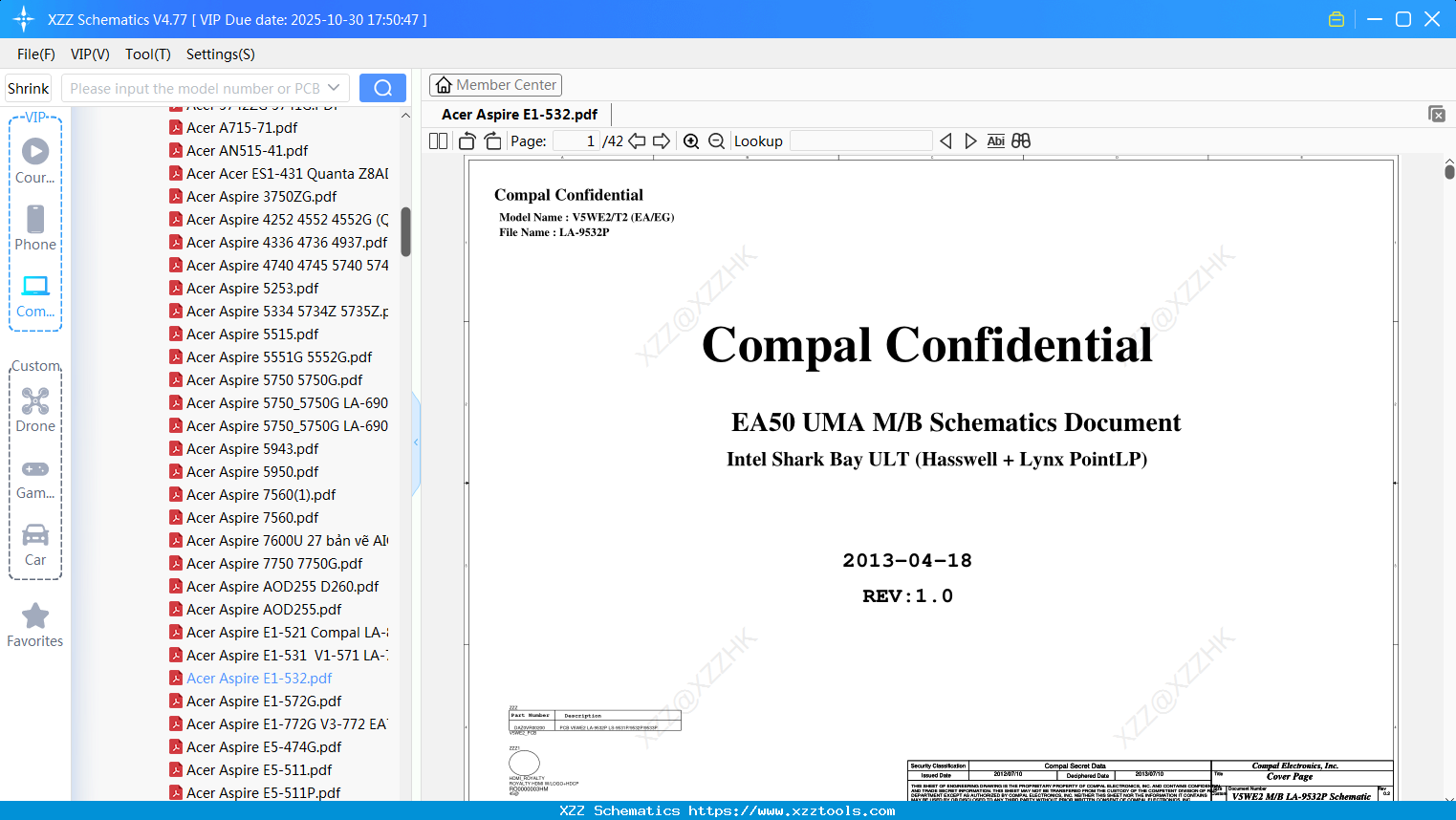The width and height of the screenshot is (1456, 820).
Task: Select the highlighted Acer Aspire E1-532.pdf
Action: click(259, 679)
